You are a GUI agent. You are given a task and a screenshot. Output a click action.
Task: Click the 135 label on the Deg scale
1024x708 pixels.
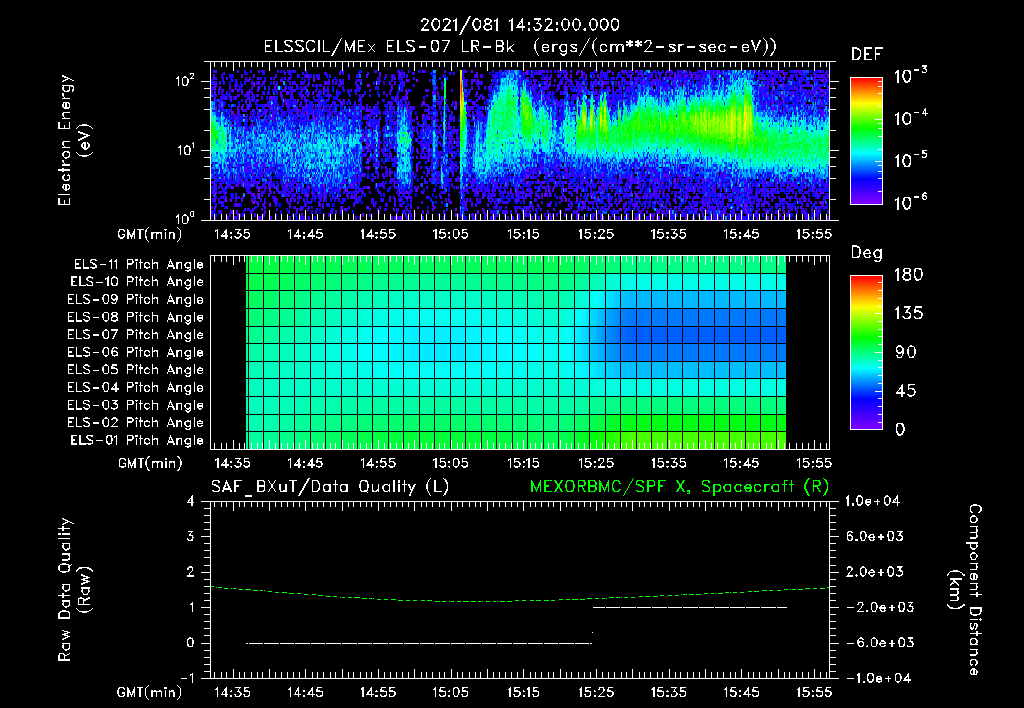tap(908, 314)
